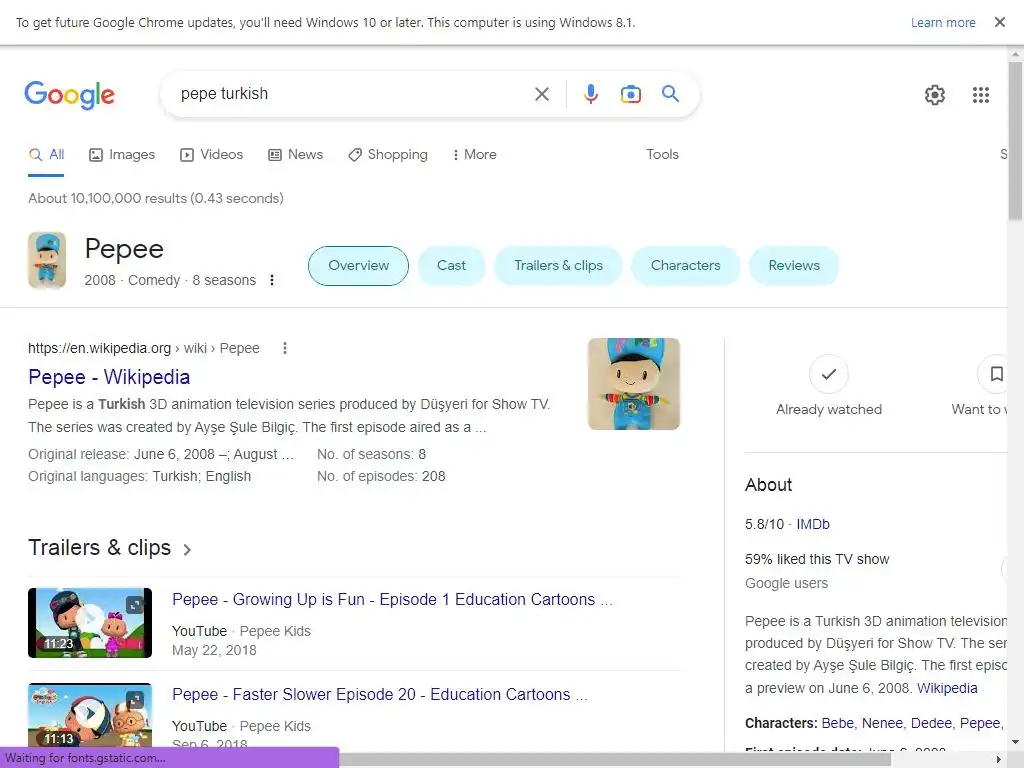Image resolution: width=1024 pixels, height=768 pixels.
Task: Open Faster Slower Episode 20 video link
Action: [379, 694]
